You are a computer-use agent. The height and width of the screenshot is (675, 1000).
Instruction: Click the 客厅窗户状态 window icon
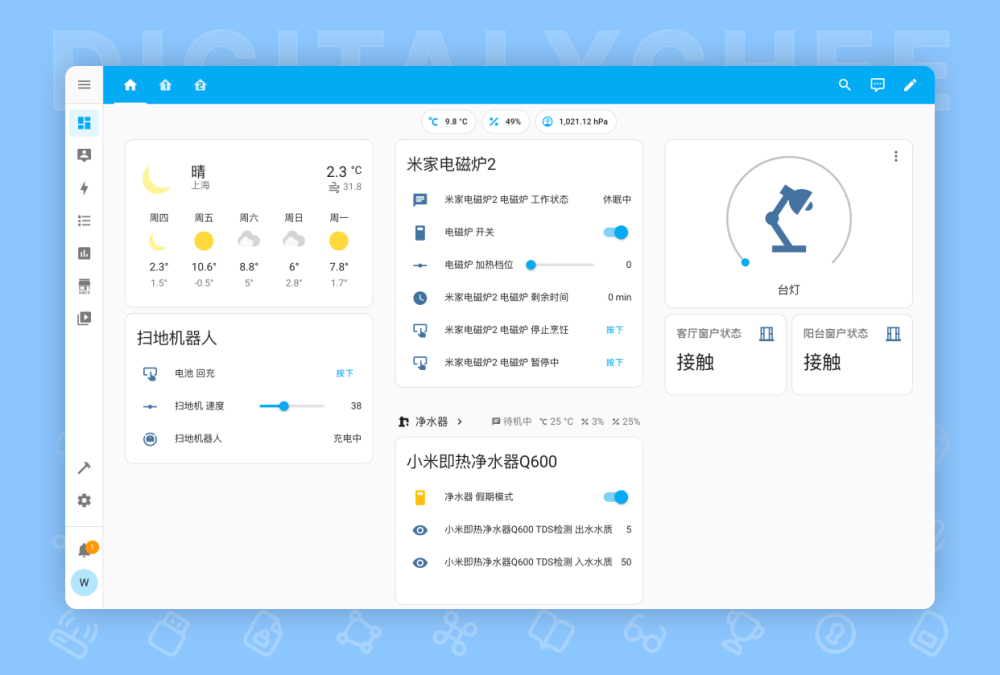[767, 334]
